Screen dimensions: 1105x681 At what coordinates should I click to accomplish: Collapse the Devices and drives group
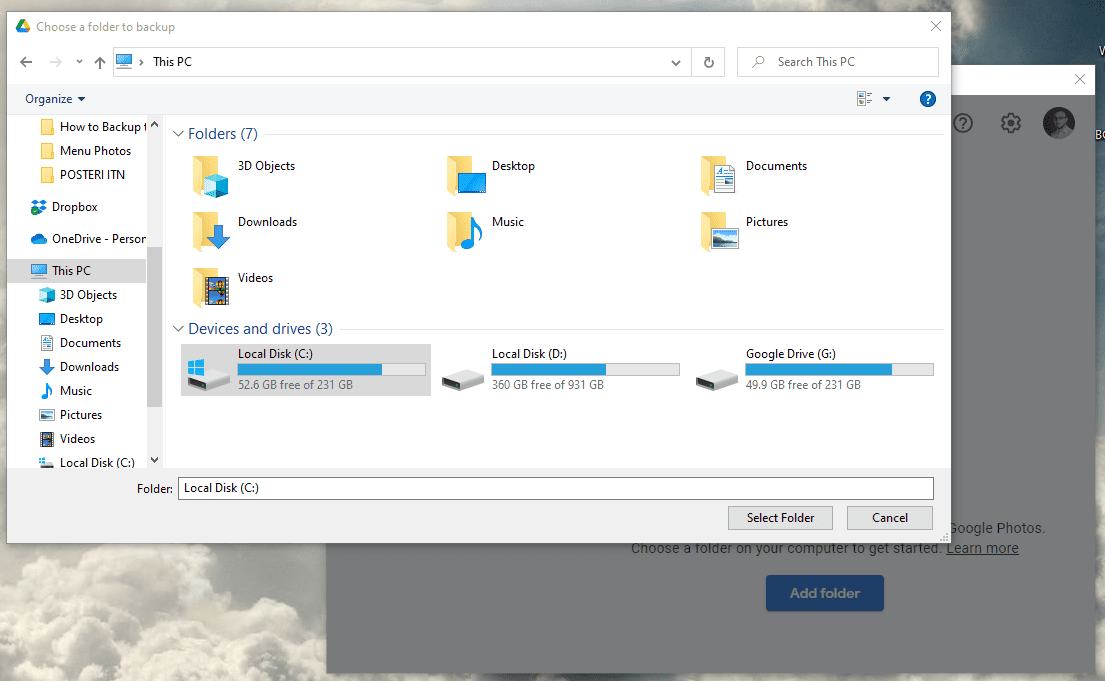point(178,329)
